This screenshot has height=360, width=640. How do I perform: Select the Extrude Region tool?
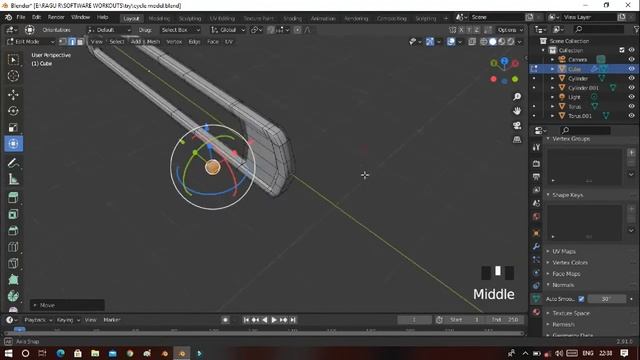13,198
